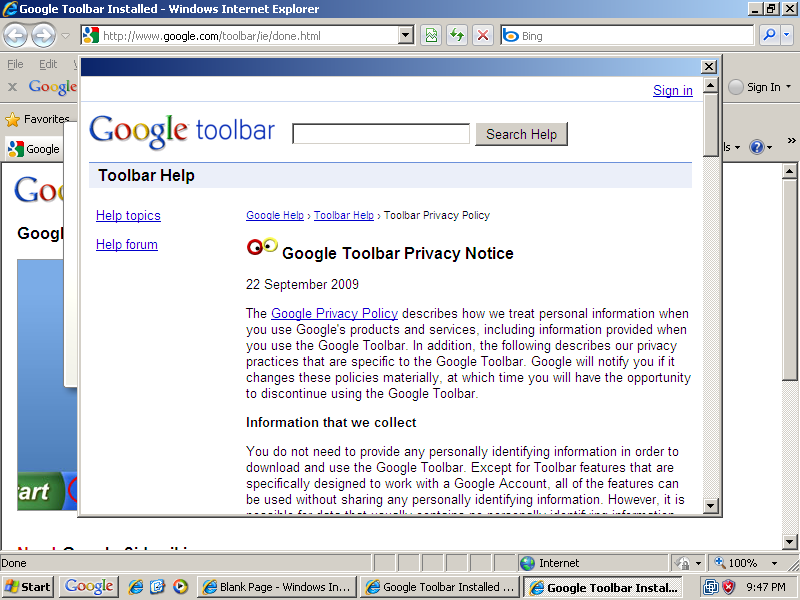800x600 pixels.
Task: Click the Google Help breadcrumb link
Action: [274, 215]
